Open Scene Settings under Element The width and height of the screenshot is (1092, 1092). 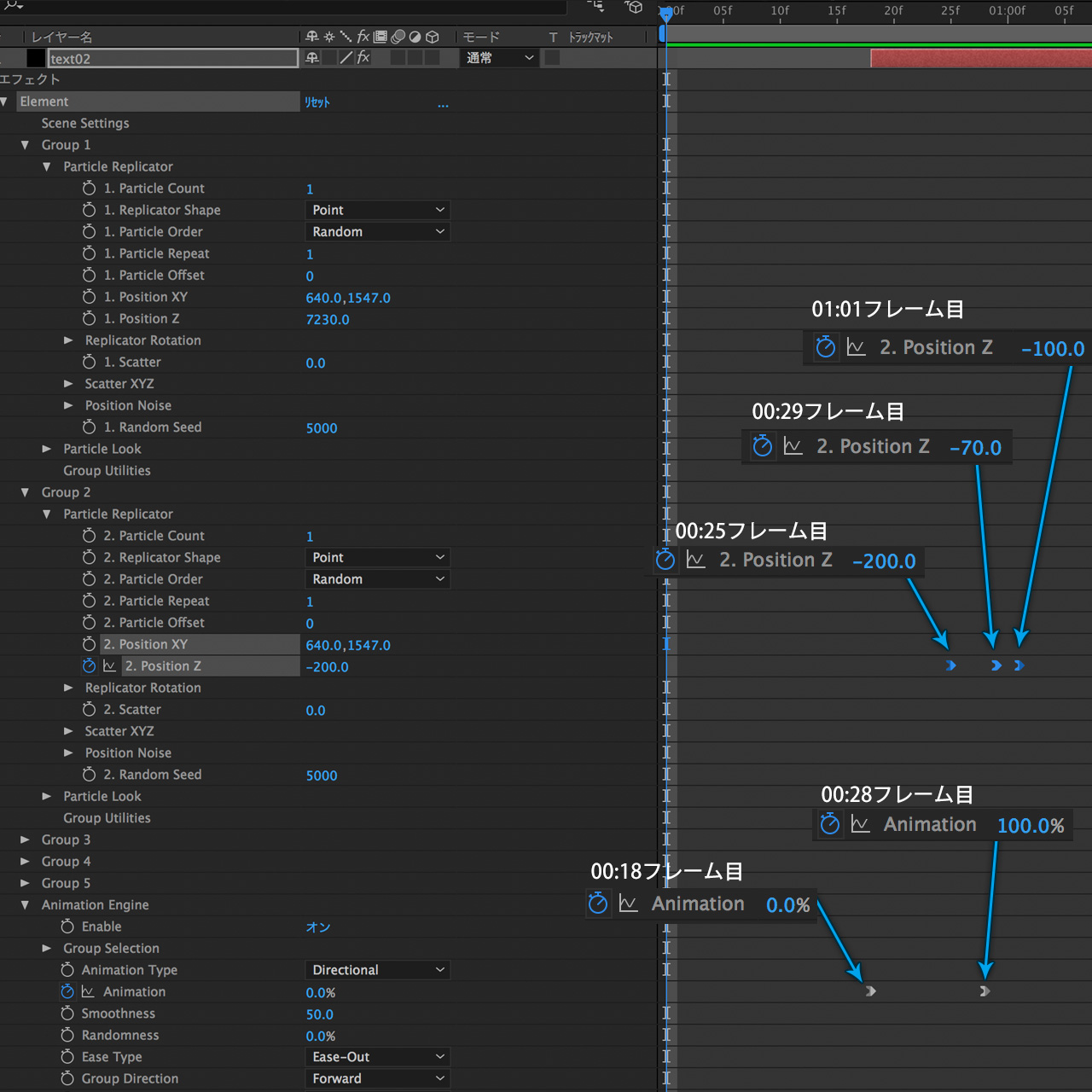(x=85, y=124)
